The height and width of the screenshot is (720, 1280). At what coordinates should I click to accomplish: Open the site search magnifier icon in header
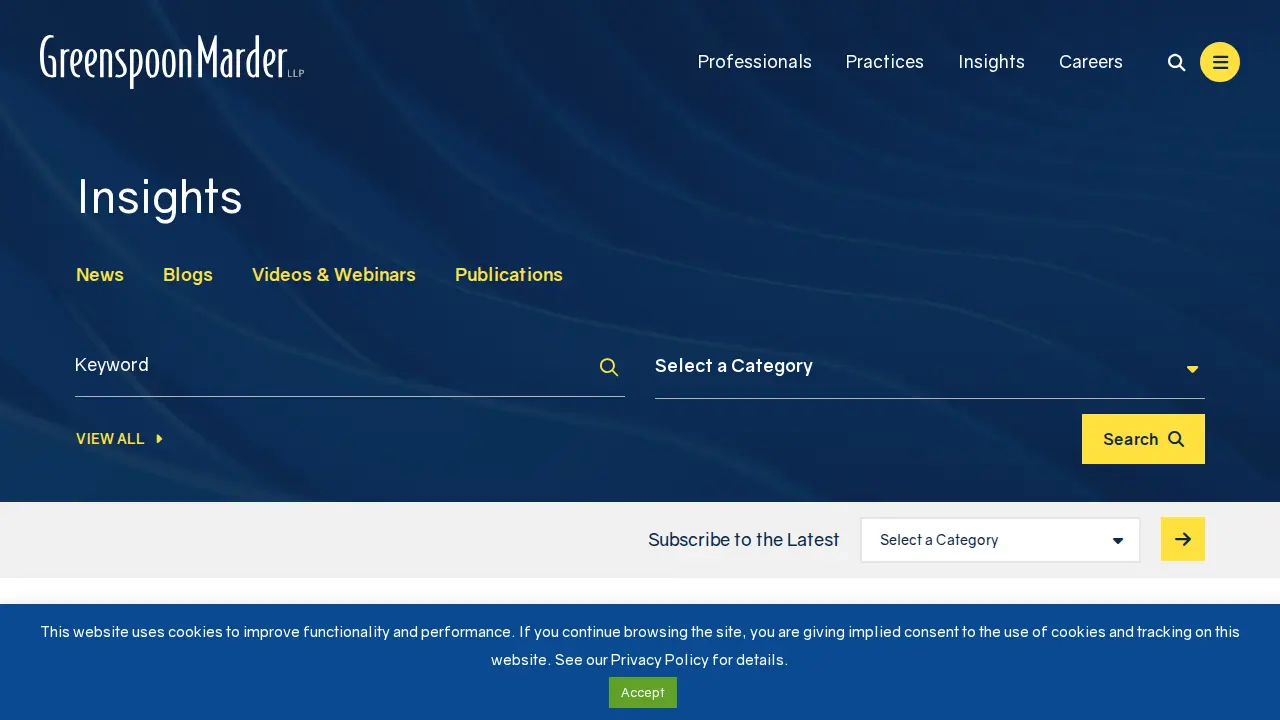click(x=1177, y=62)
